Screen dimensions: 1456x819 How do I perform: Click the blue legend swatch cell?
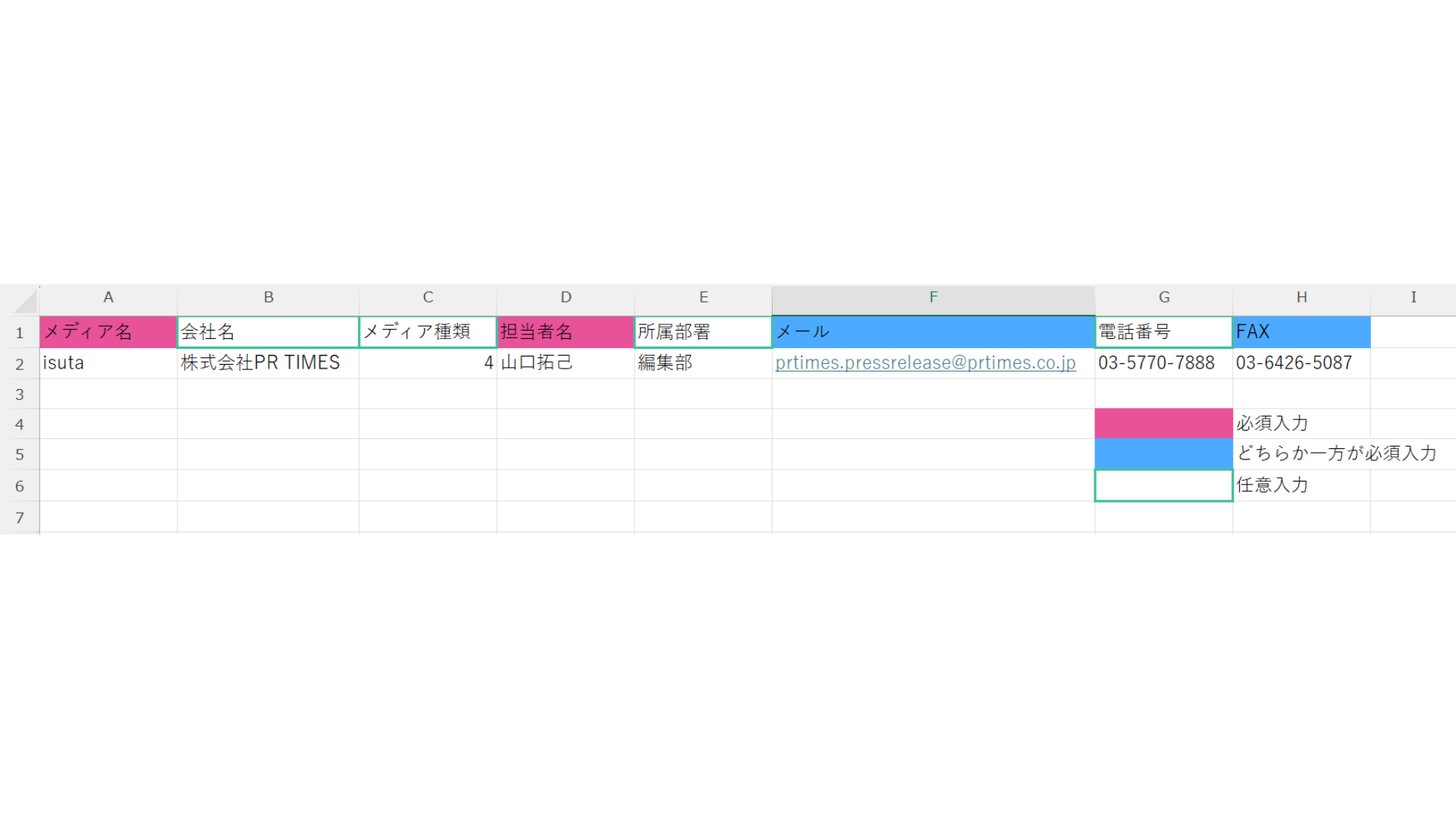[x=1163, y=453]
